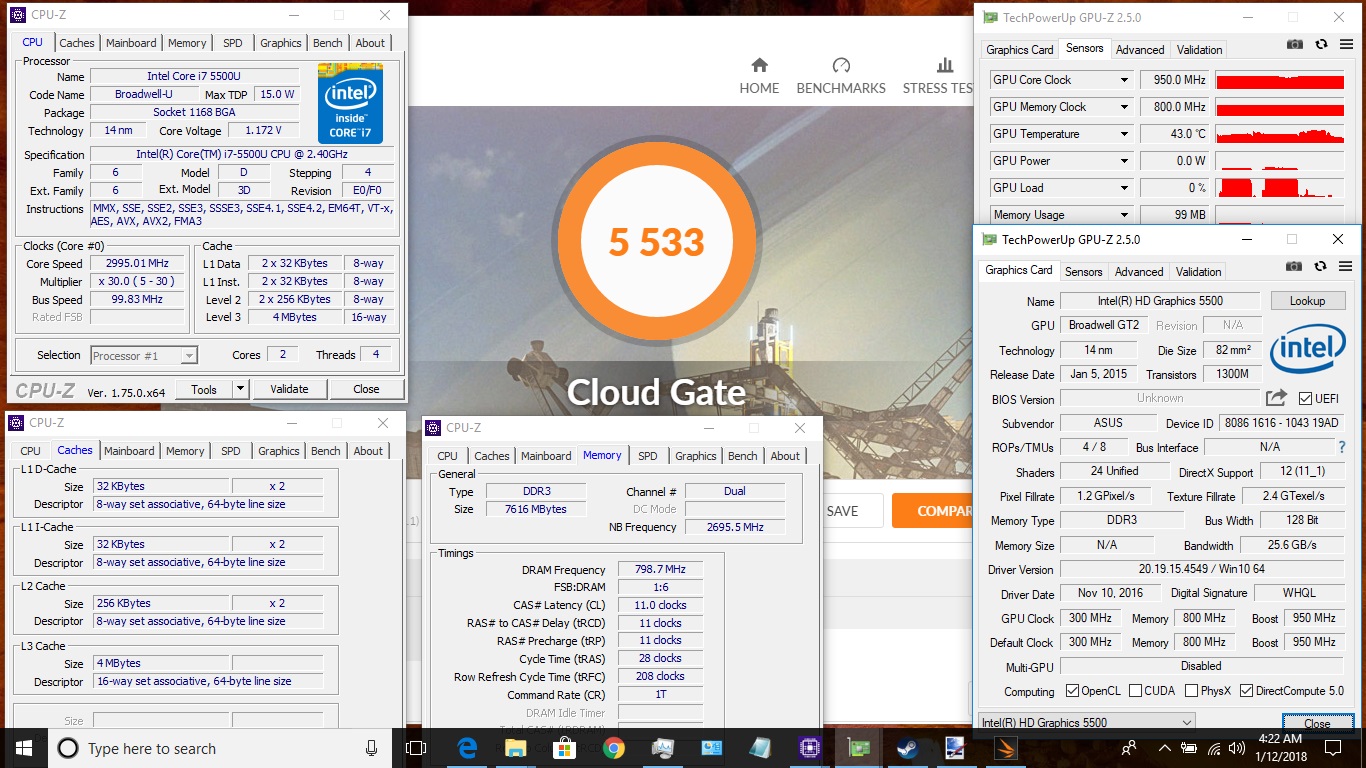Open Intel(R) HD Graphics 5500 GPU selector
The height and width of the screenshot is (768, 1366).
pos(1086,722)
